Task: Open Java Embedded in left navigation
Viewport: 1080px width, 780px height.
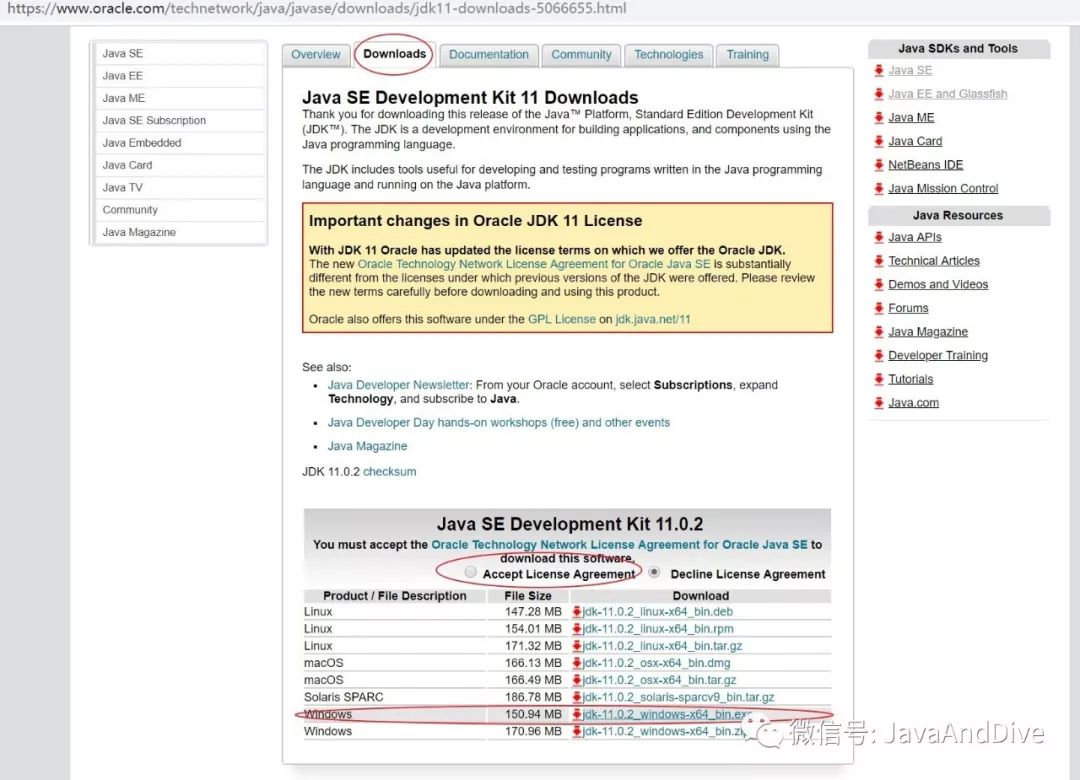Action: click(x=180, y=143)
